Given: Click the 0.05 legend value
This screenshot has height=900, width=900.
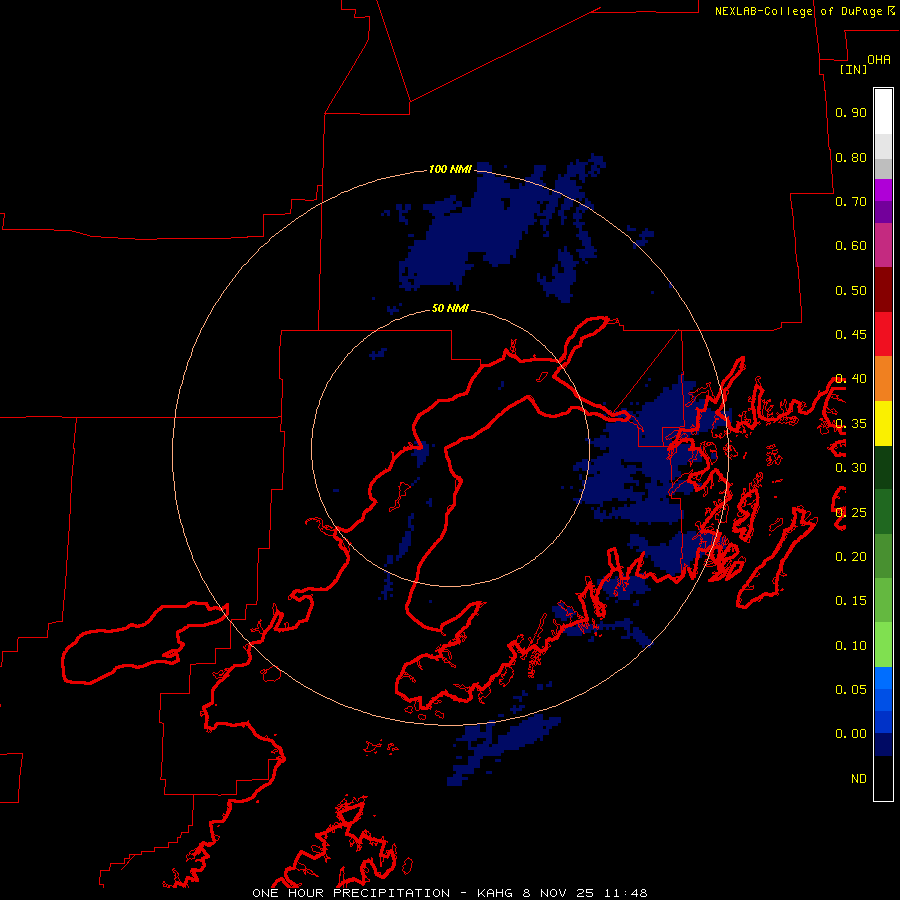Looking at the screenshot, I should click(x=851, y=690).
